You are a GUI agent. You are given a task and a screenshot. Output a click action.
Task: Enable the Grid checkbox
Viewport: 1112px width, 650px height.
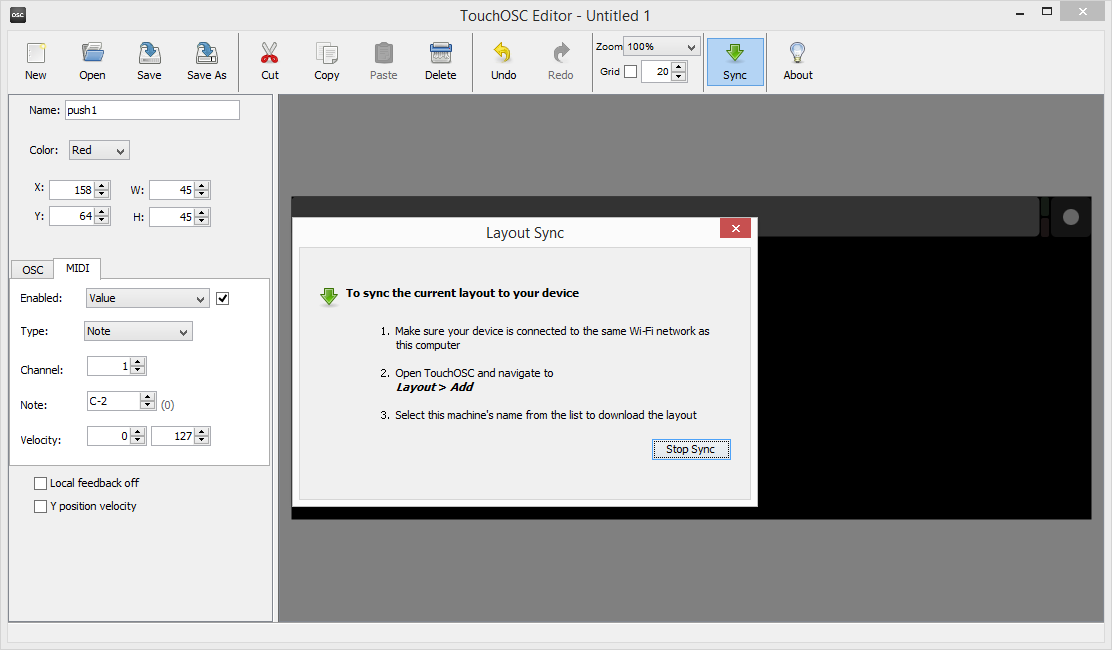click(x=630, y=72)
